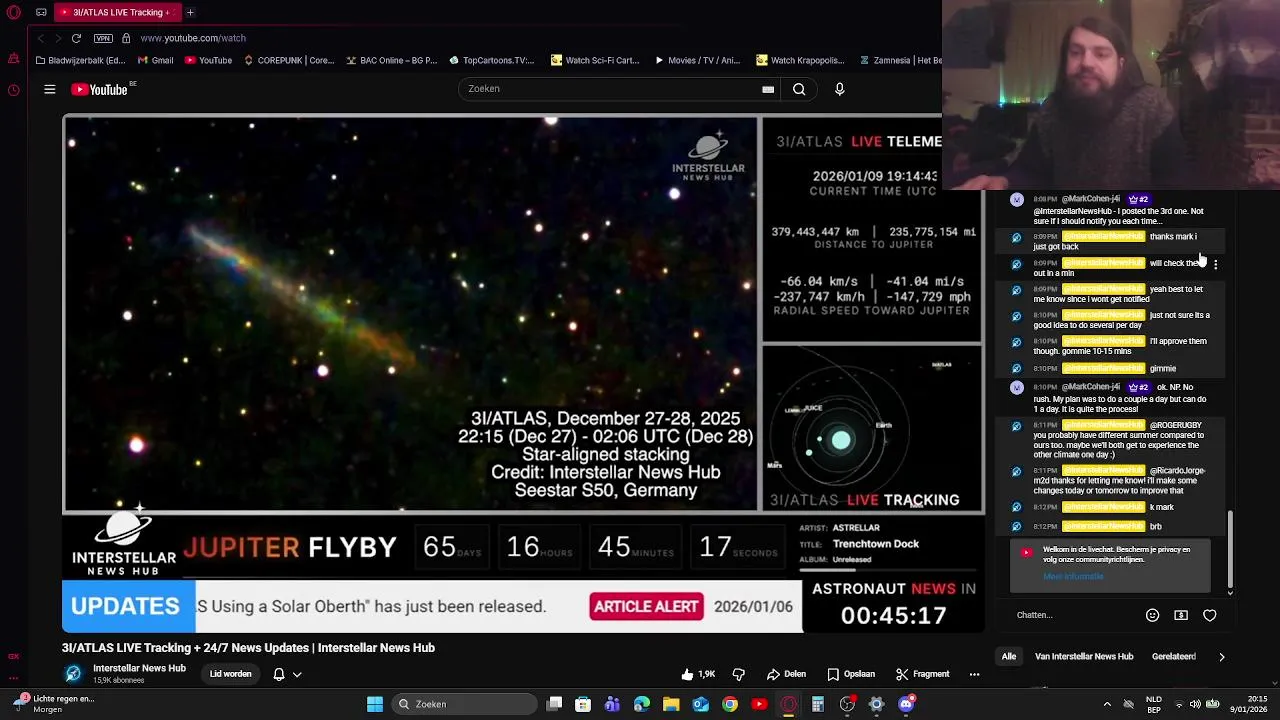1280x720 pixels.
Task: Open the BAC Online bookmark
Action: pos(391,60)
